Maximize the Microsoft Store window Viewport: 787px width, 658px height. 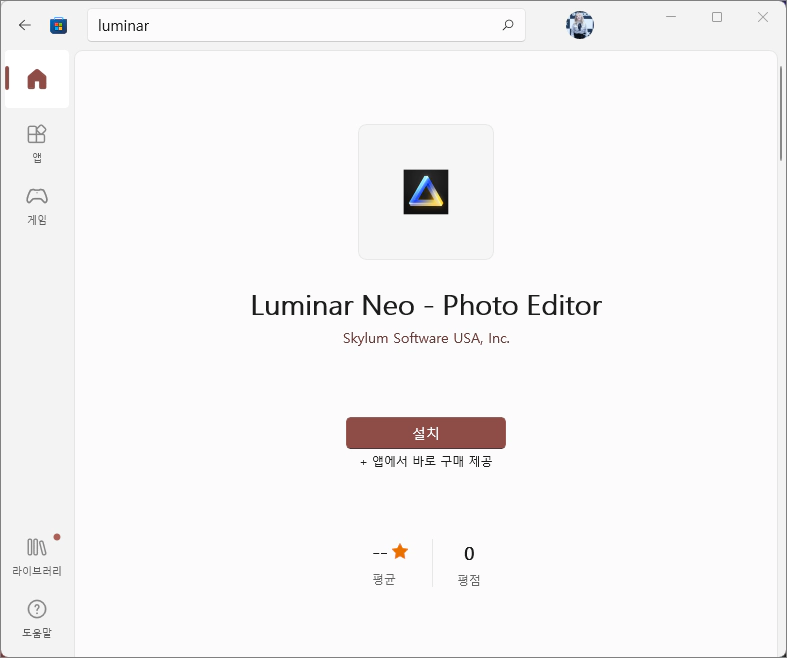pos(717,17)
